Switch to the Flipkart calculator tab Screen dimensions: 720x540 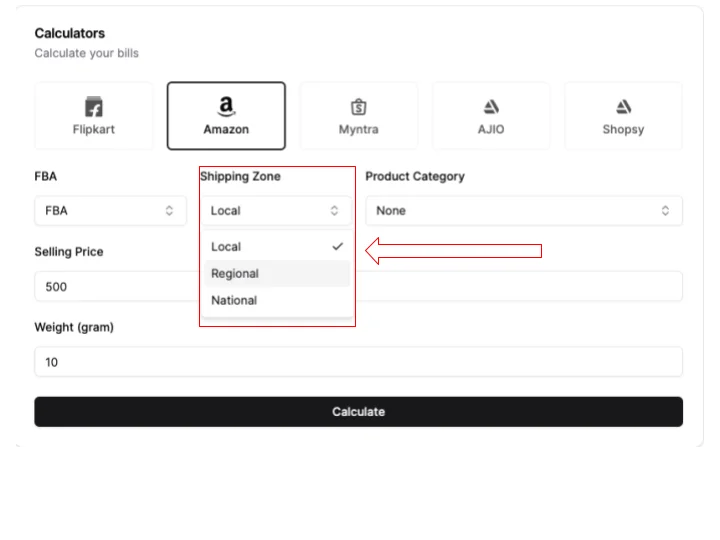click(94, 116)
